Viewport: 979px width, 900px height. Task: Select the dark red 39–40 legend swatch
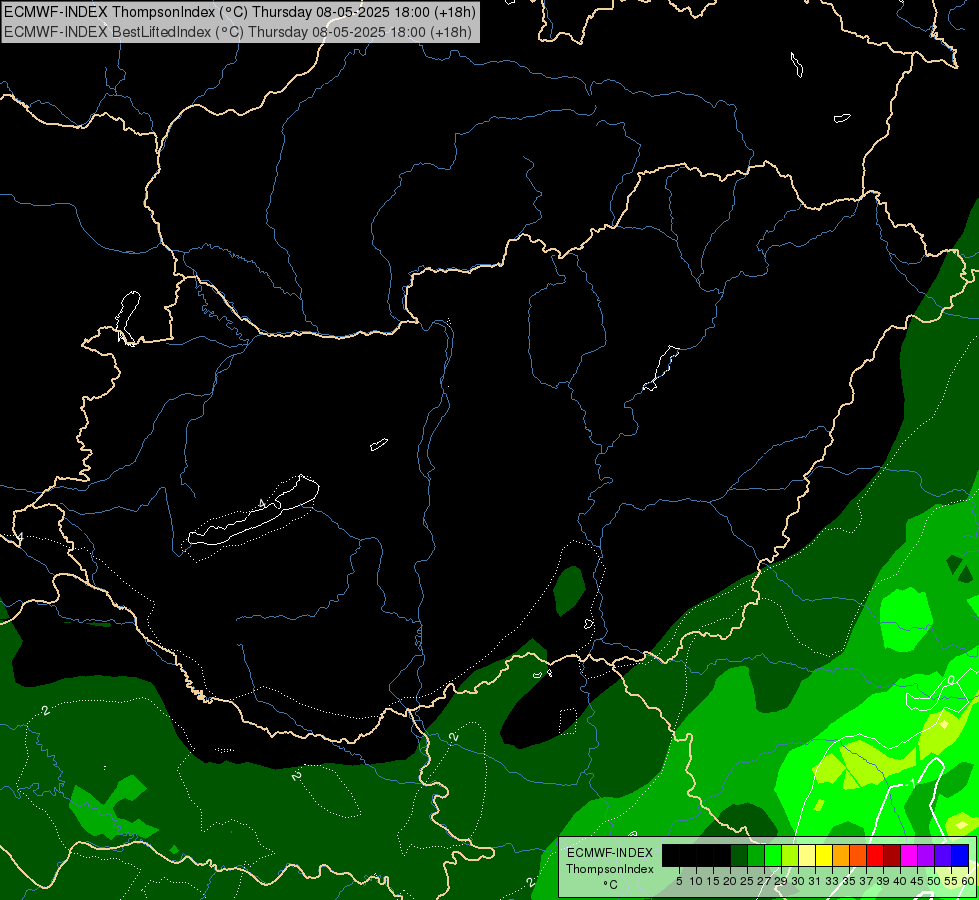point(892,855)
